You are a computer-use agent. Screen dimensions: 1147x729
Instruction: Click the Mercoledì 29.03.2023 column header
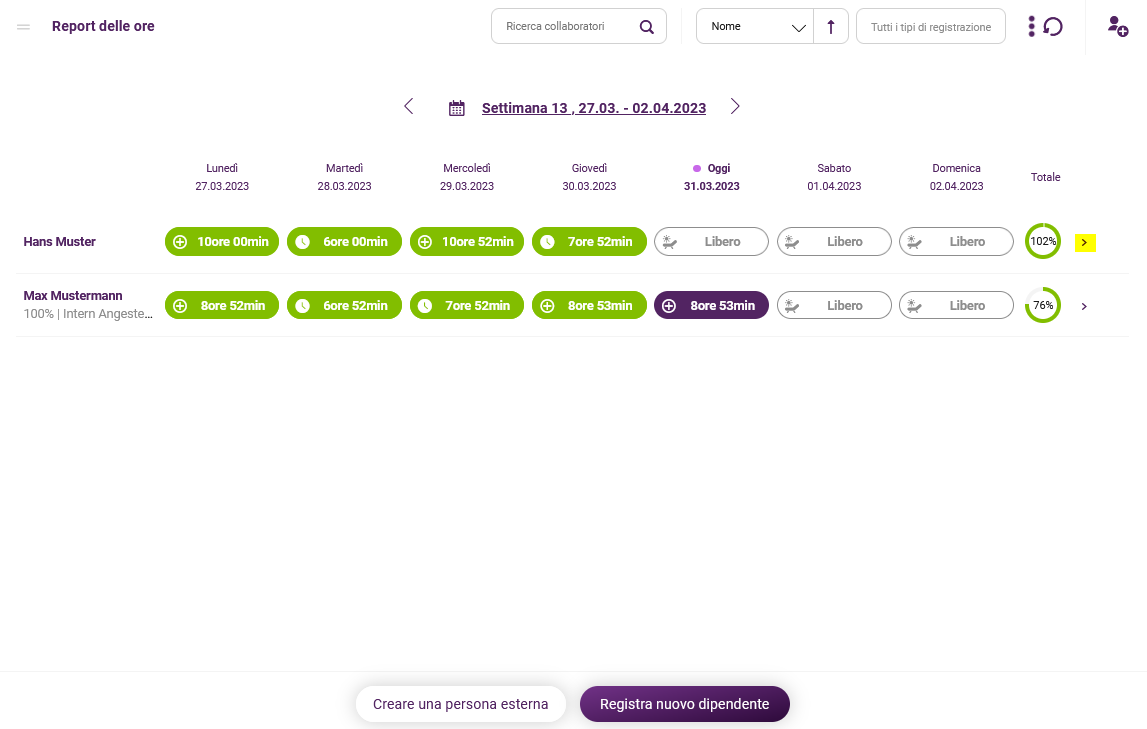(x=467, y=177)
